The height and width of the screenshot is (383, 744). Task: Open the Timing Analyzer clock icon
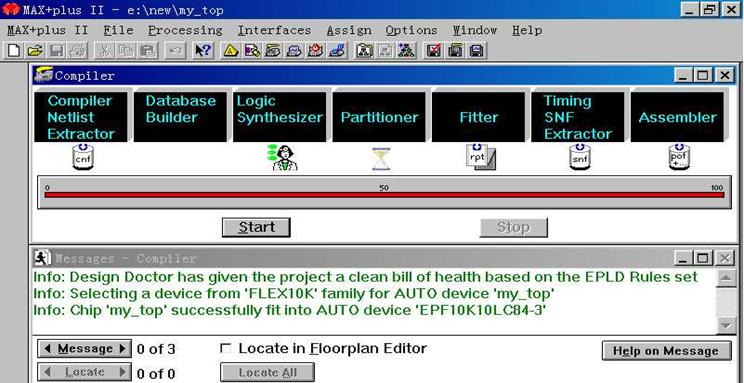coord(316,50)
